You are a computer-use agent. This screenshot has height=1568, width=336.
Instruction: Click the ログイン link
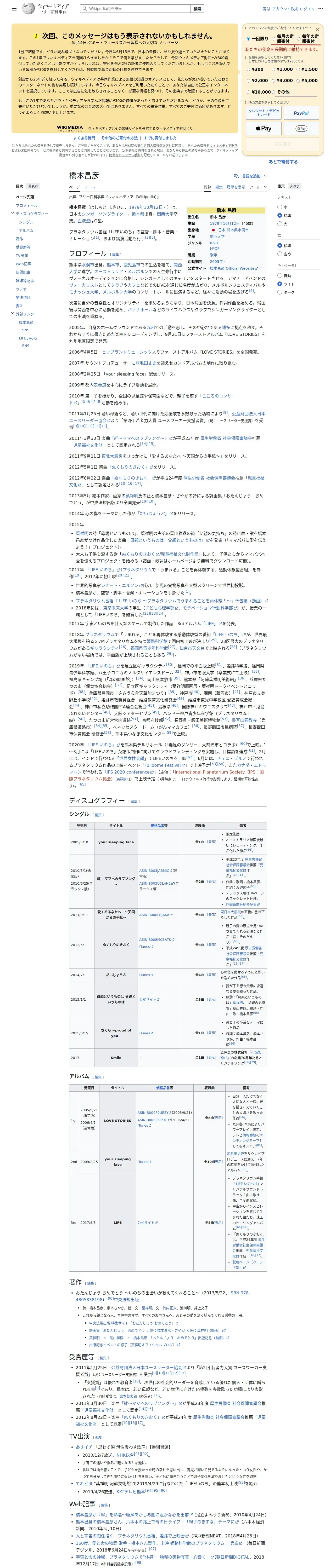(307, 9)
